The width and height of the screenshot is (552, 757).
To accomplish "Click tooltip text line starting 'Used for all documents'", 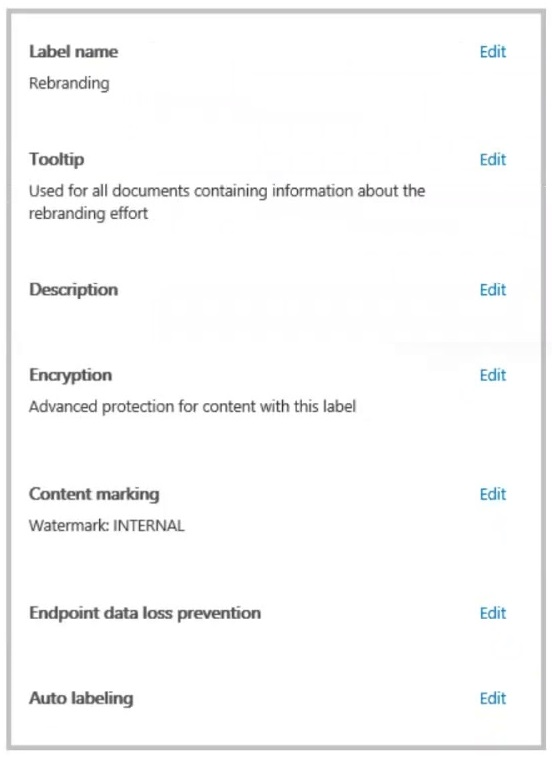I will coord(227,191).
